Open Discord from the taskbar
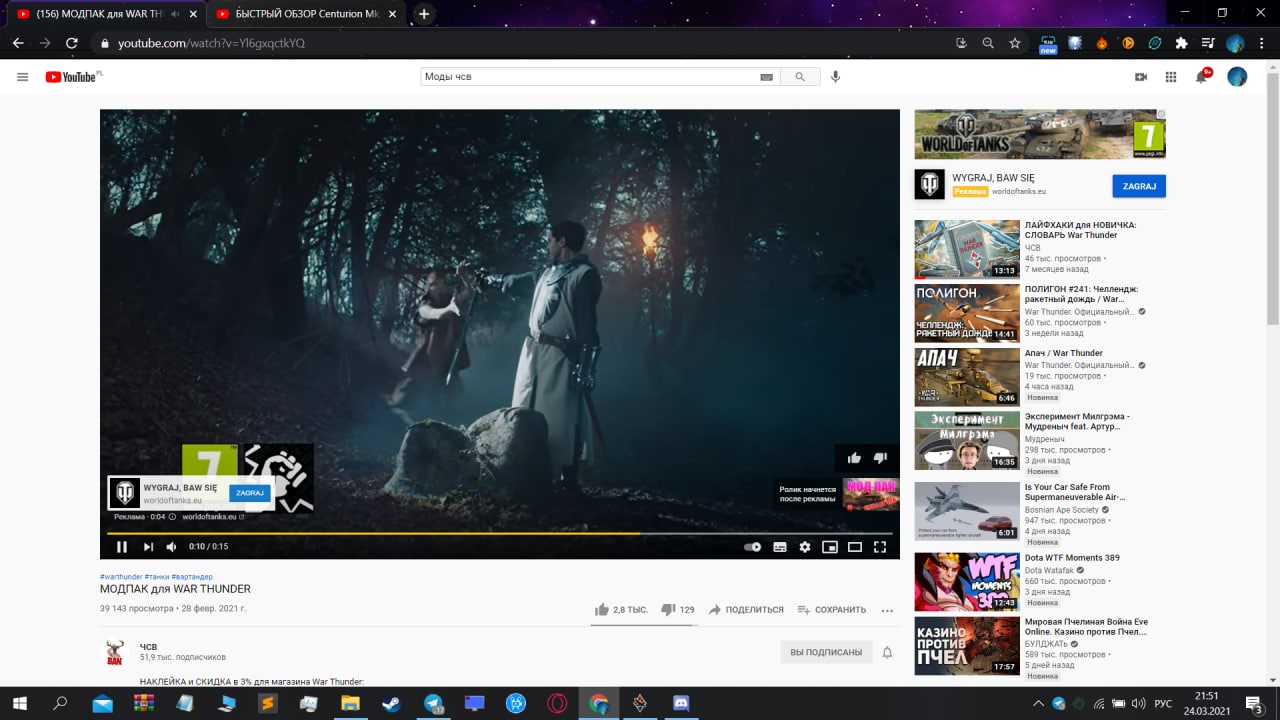This screenshot has height=720, width=1280. (x=681, y=703)
